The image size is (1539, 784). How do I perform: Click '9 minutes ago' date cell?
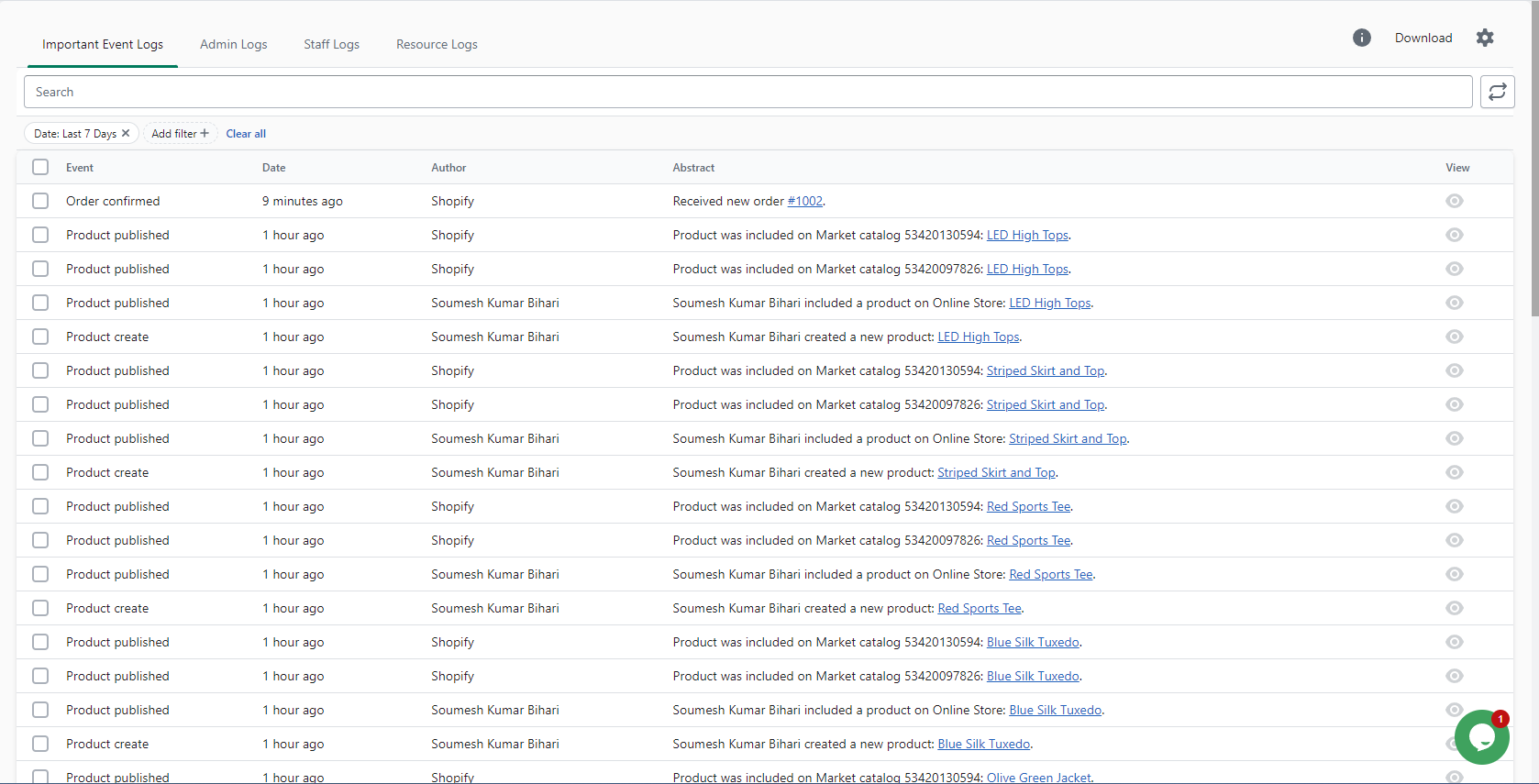click(303, 201)
